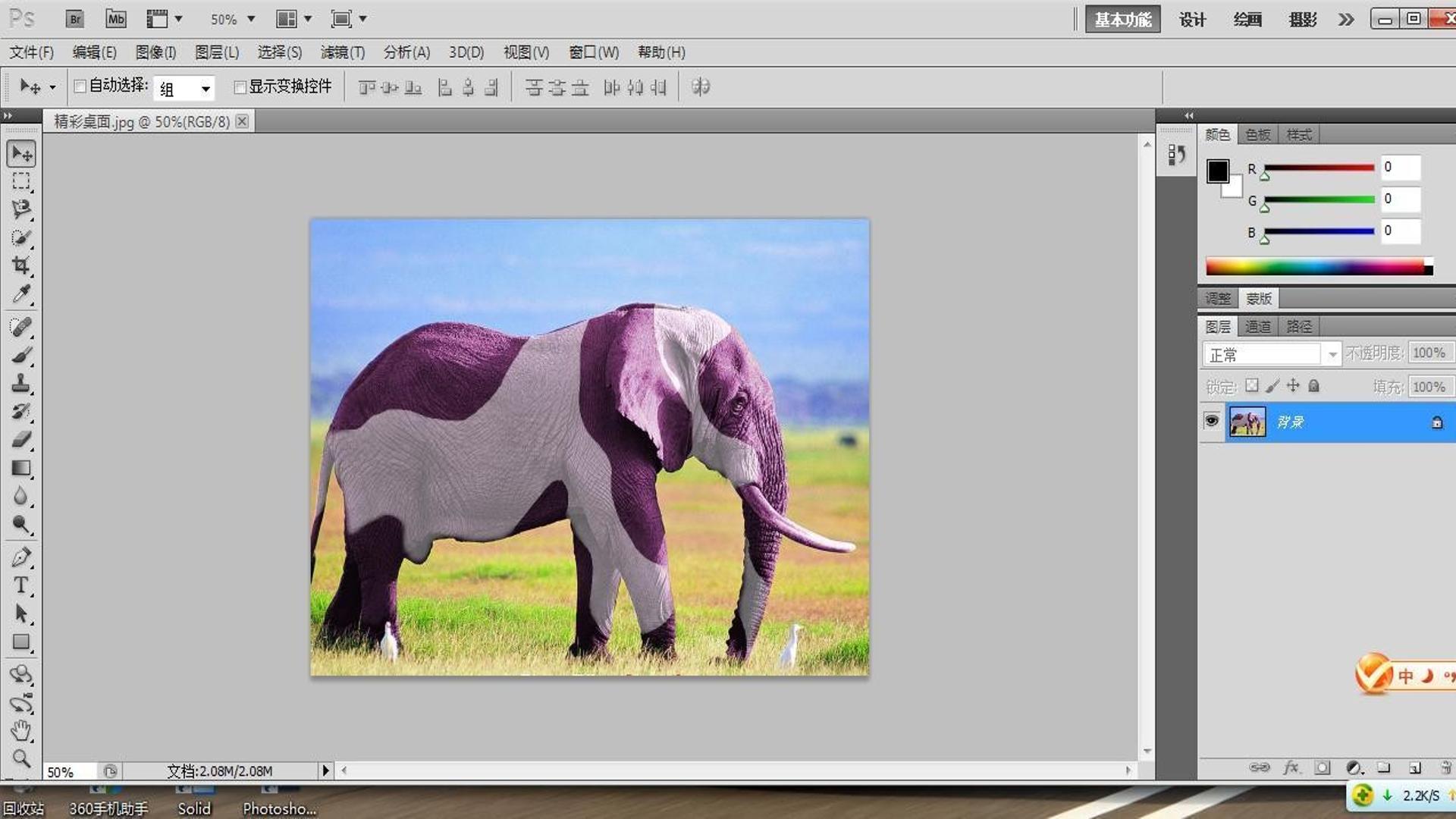The height and width of the screenshot is (819, 1456).
Task: Select the Path Selection tool
Action: click(x=21, y=613)
